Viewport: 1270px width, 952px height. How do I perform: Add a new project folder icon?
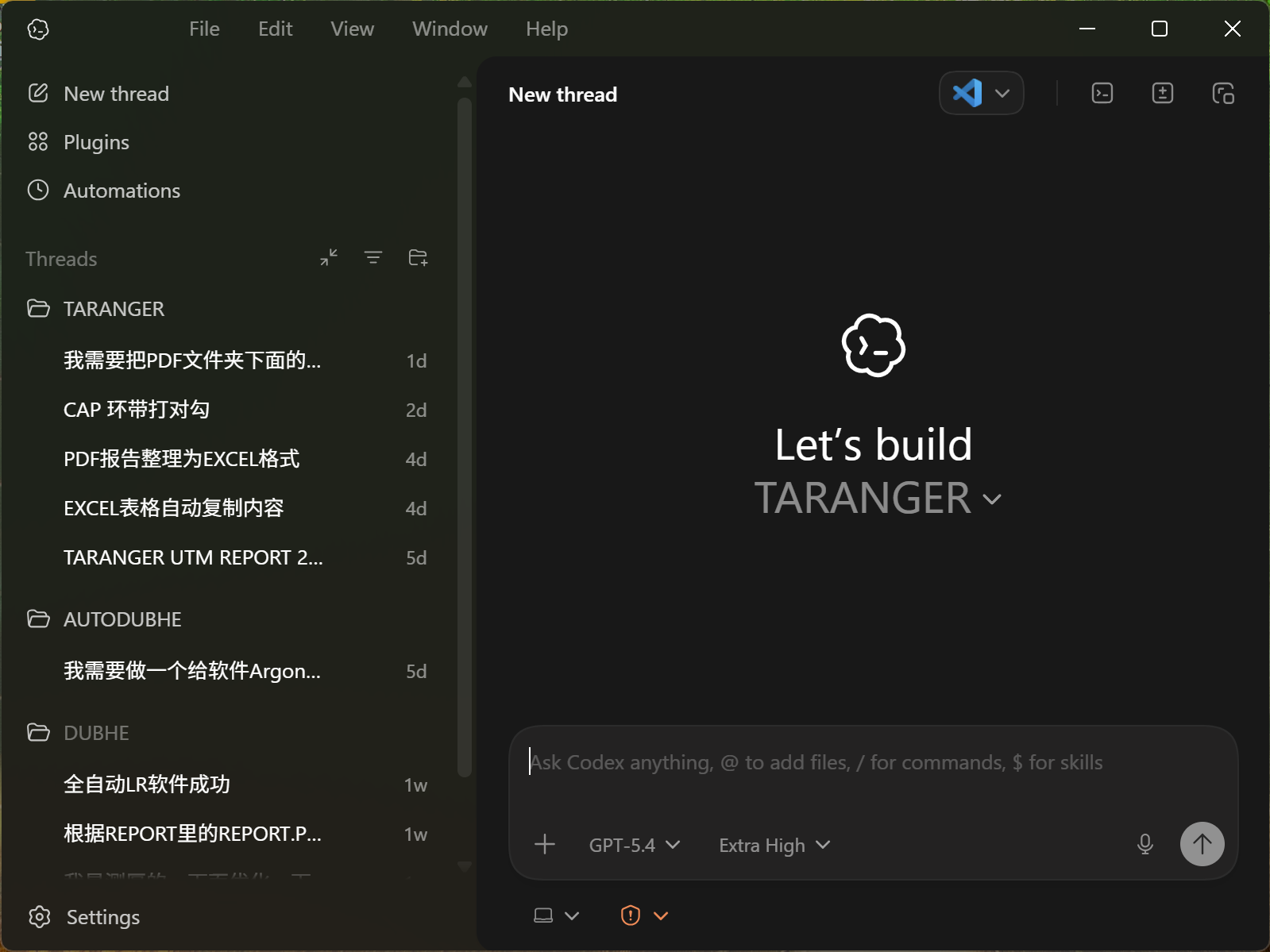(x=418, y=258)
